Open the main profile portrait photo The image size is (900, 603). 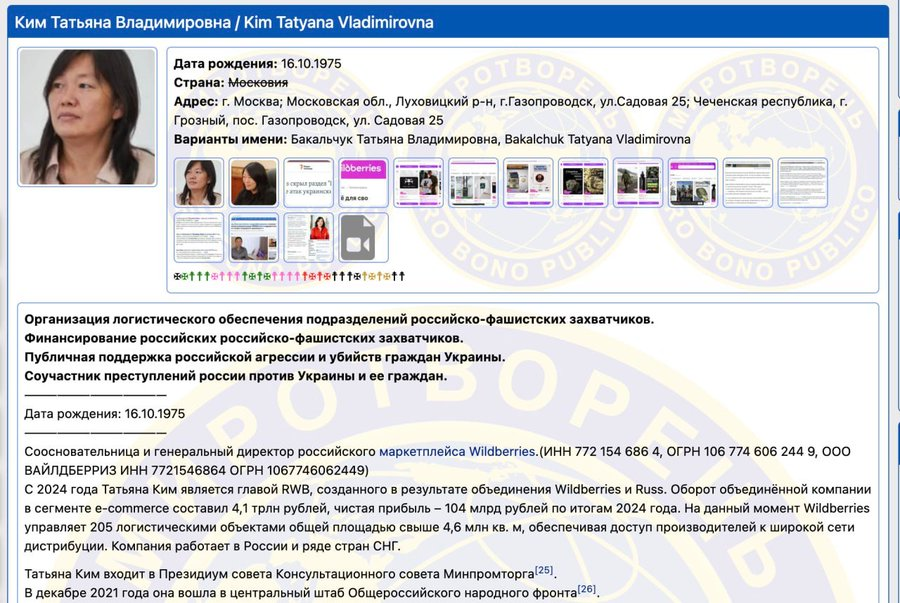87,117
